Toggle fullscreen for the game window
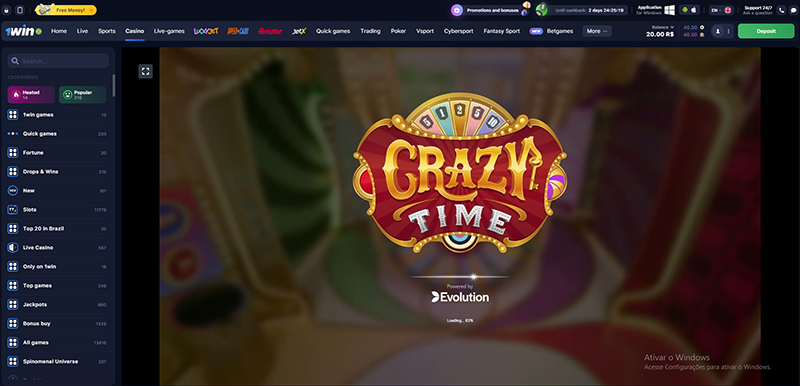Screen dimensions: 800x386 pyautogui.click(x=145, y=71)
